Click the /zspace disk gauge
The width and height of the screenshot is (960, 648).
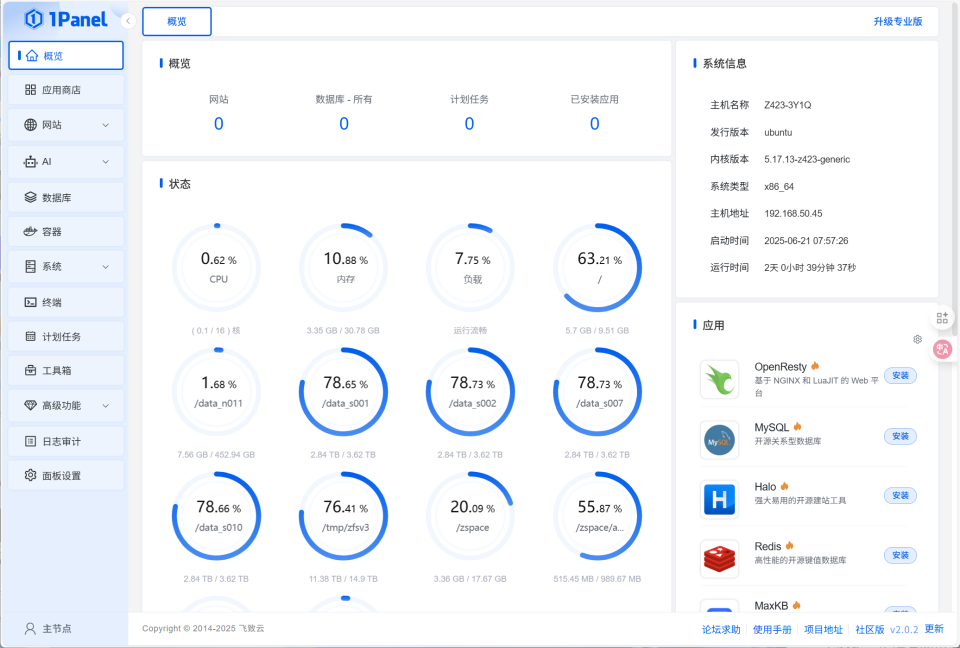point(470,516)
